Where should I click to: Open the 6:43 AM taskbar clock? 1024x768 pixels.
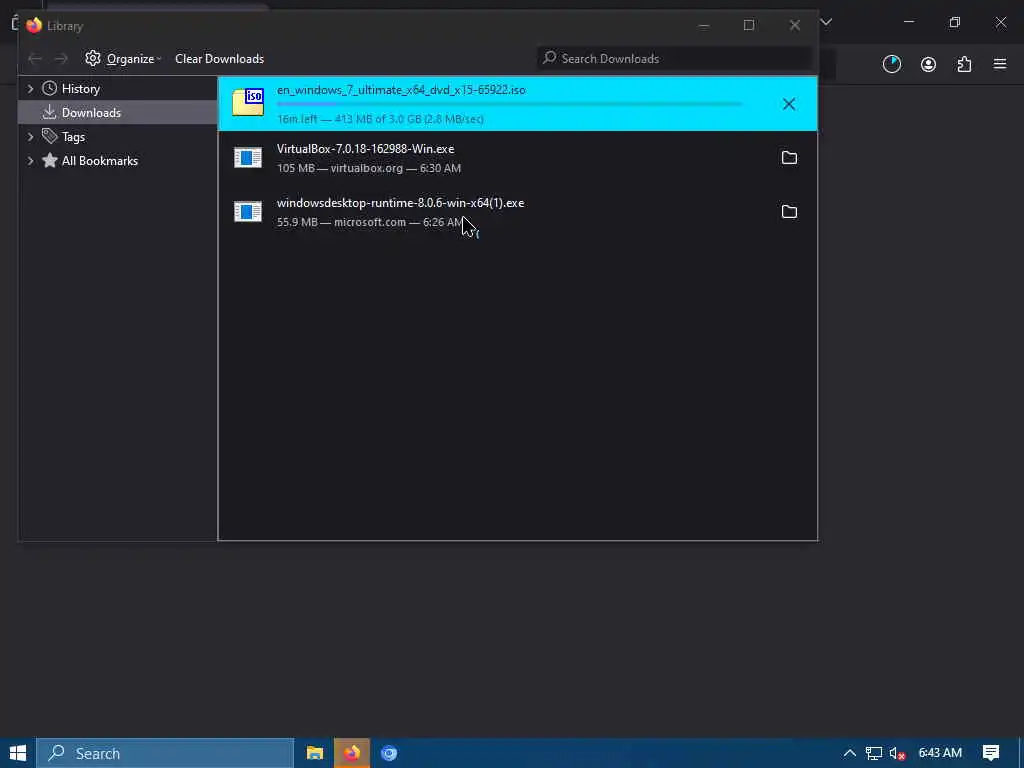[x=940, y=753]
